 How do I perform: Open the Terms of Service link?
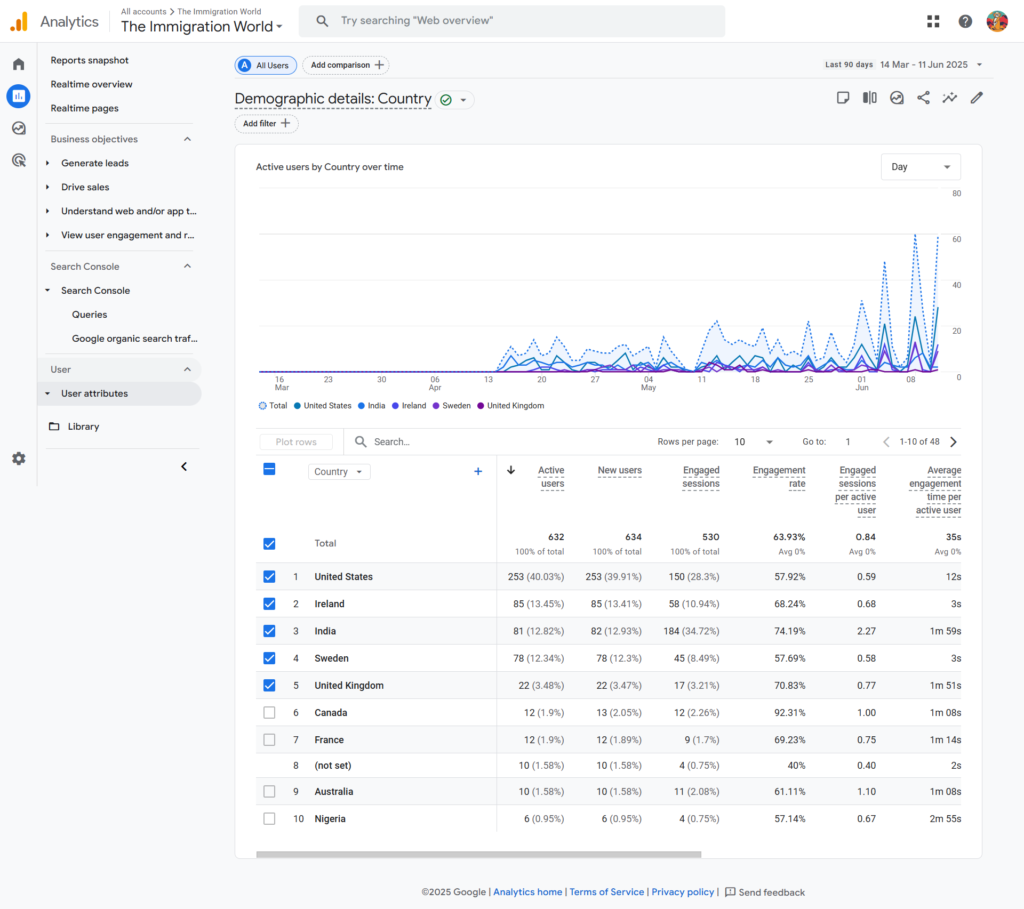[607, 892]
